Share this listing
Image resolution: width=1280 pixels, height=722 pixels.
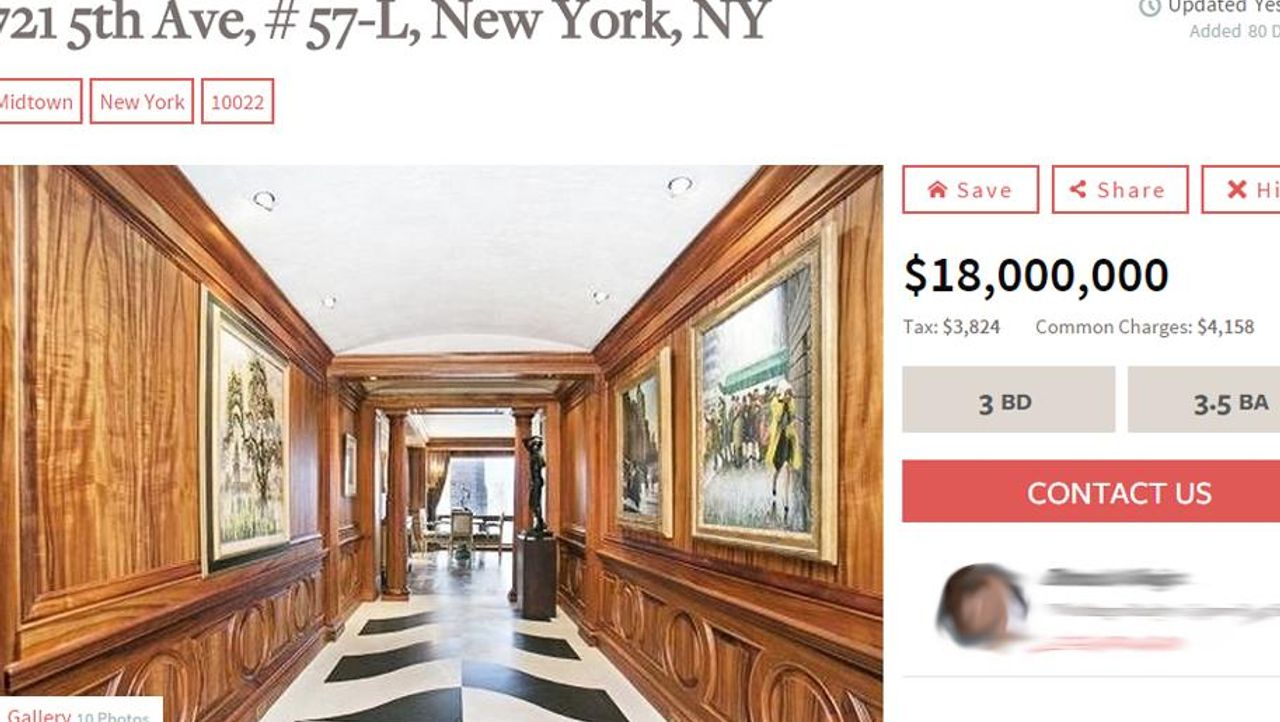(1120, 190)
